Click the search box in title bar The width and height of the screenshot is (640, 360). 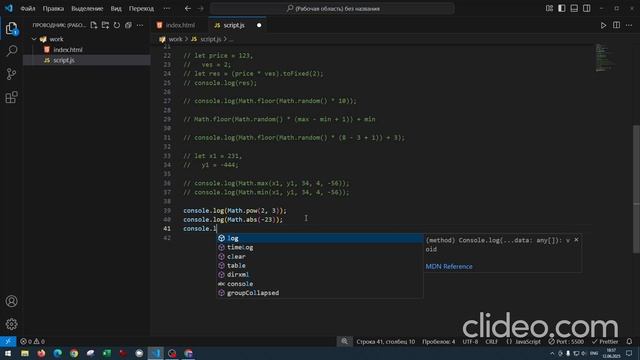[332, 8]
